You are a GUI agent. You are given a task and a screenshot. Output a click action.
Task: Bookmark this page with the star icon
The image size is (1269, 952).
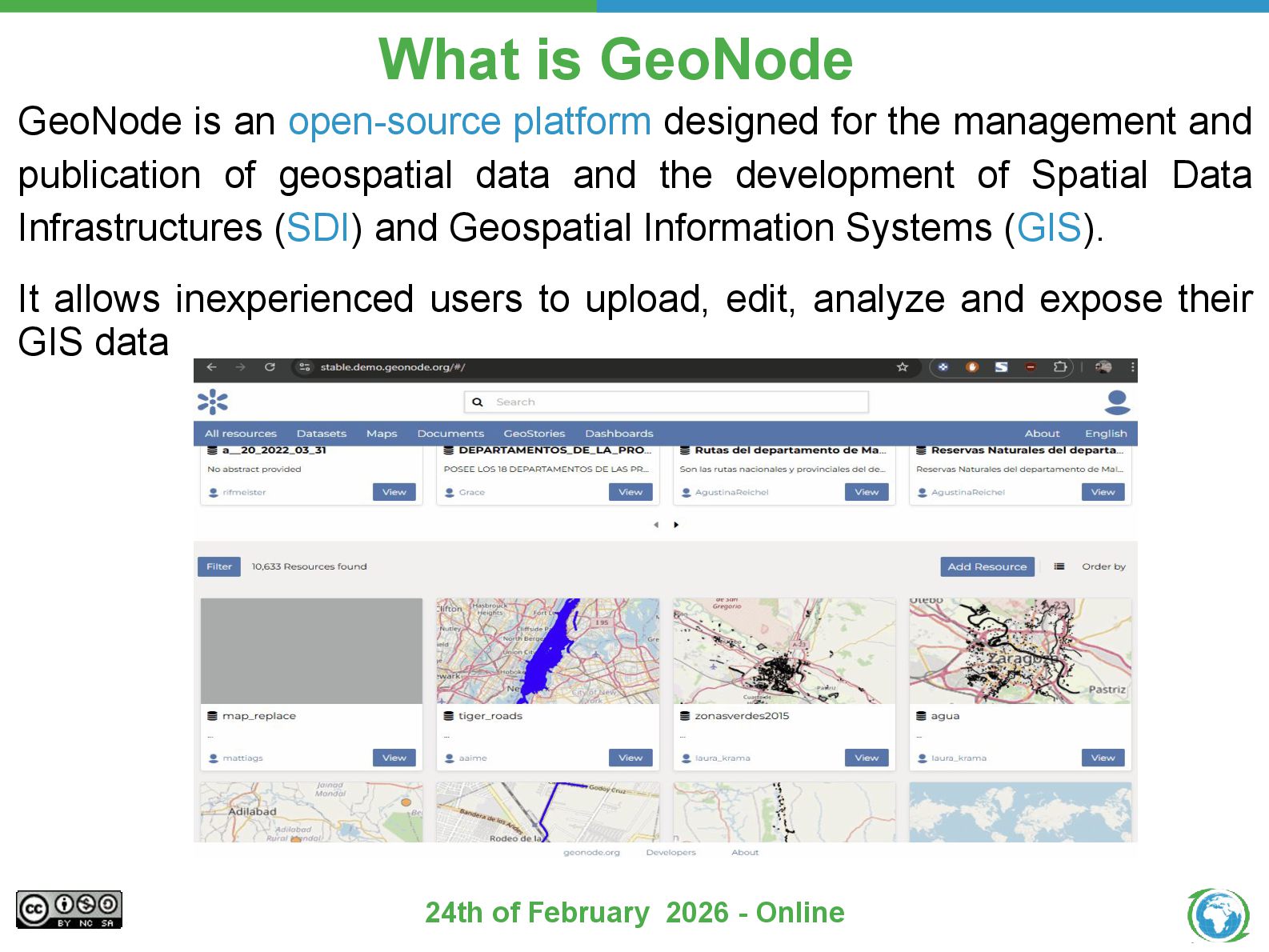903,367
